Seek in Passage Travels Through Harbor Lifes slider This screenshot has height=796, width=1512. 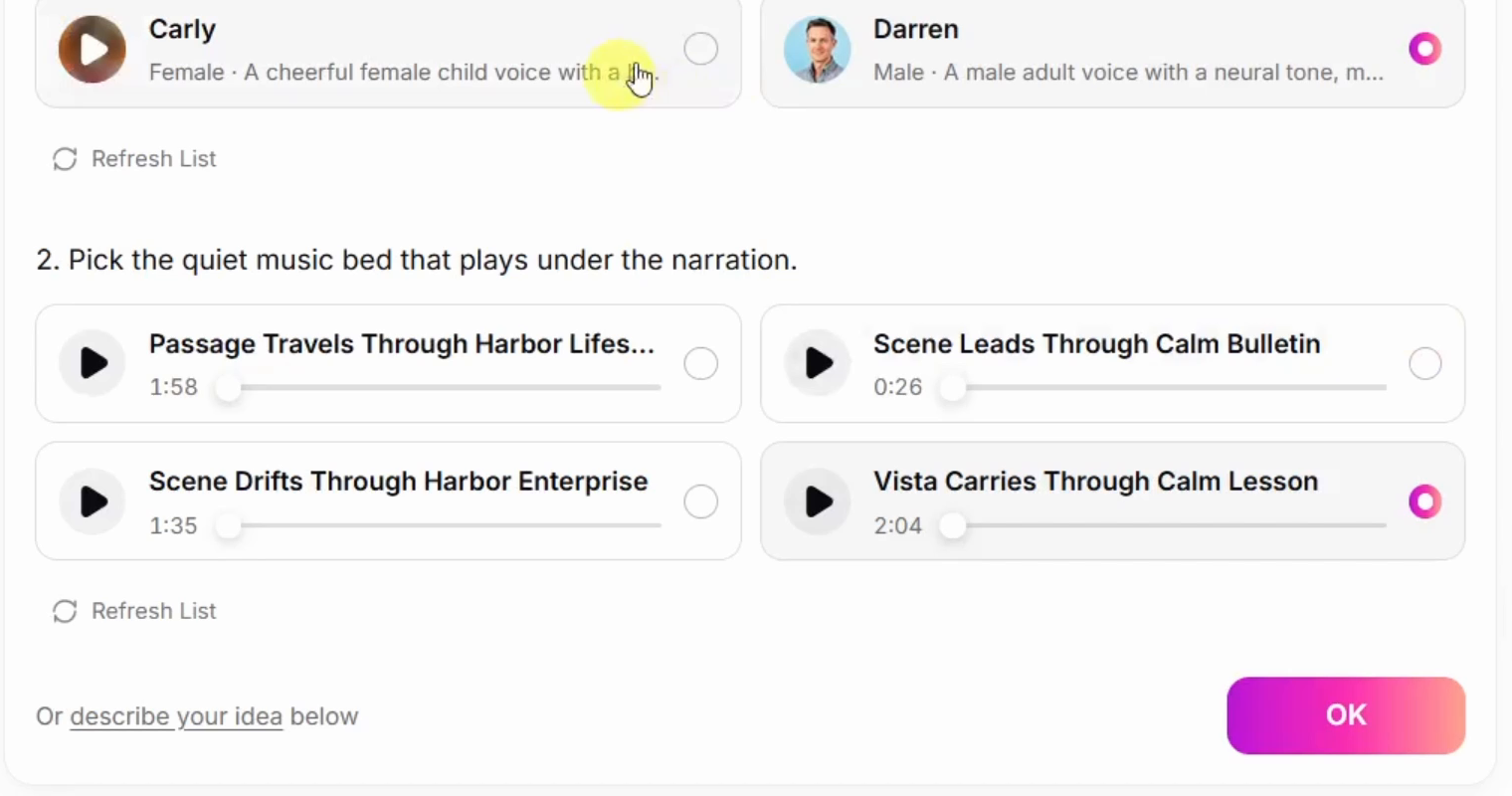[439, 387]
